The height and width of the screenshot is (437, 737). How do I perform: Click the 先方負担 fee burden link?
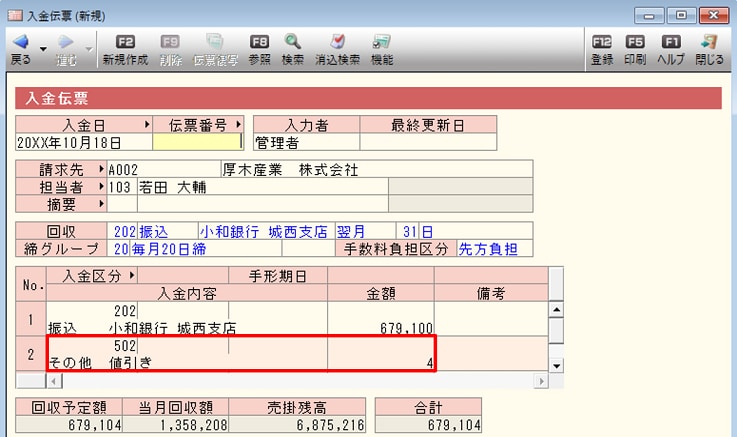click(x=488, y=249)
